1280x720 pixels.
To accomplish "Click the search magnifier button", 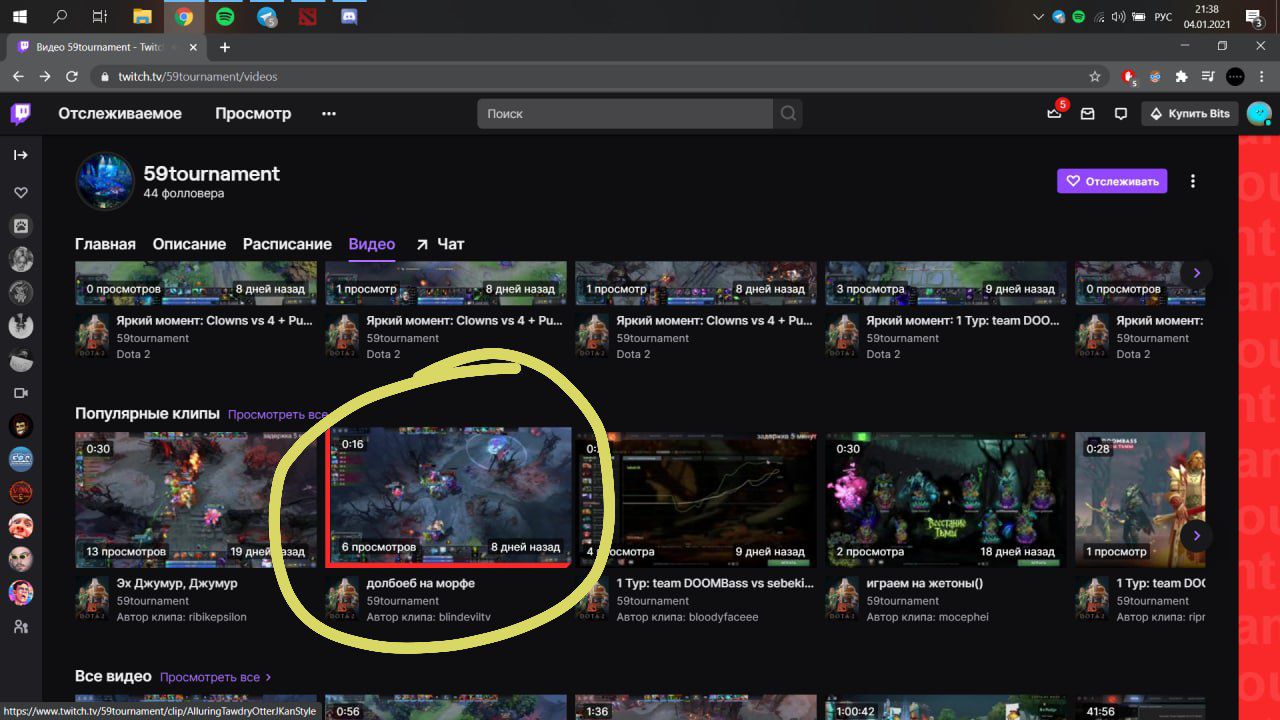I will click(788, 114).
